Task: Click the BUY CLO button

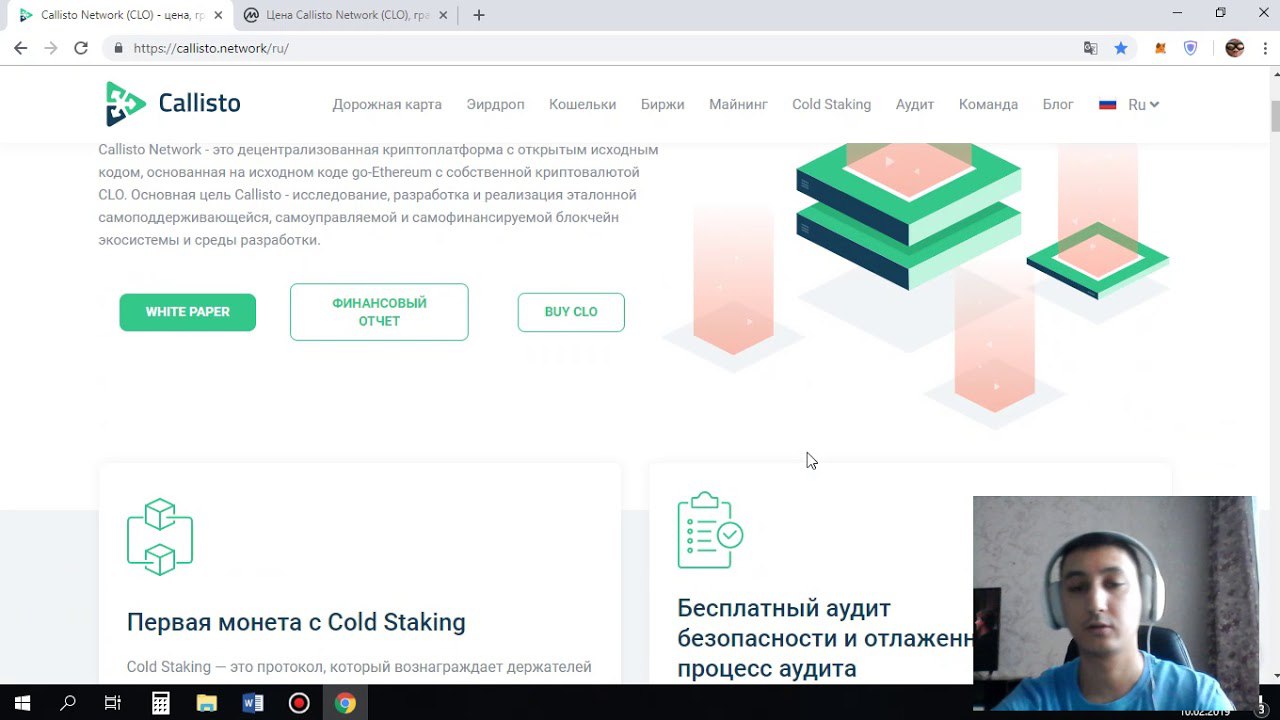Action: [x=571, y=312]
